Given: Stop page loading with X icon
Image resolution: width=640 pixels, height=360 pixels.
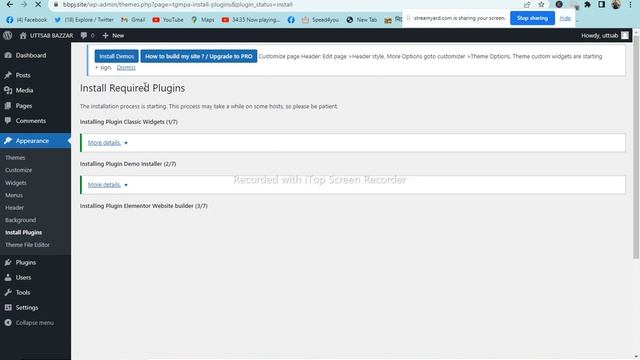Looking at the screenshot, I should tap(38, 4).
